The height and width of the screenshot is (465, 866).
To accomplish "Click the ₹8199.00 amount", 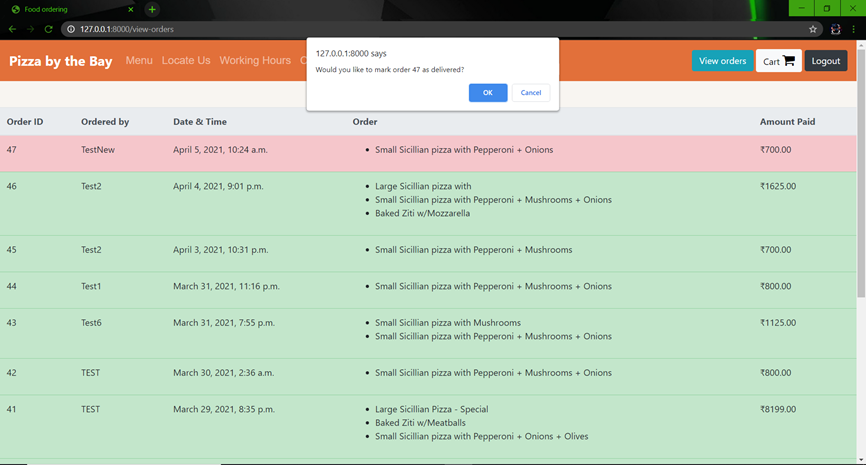I will click(x=778, y=409).
